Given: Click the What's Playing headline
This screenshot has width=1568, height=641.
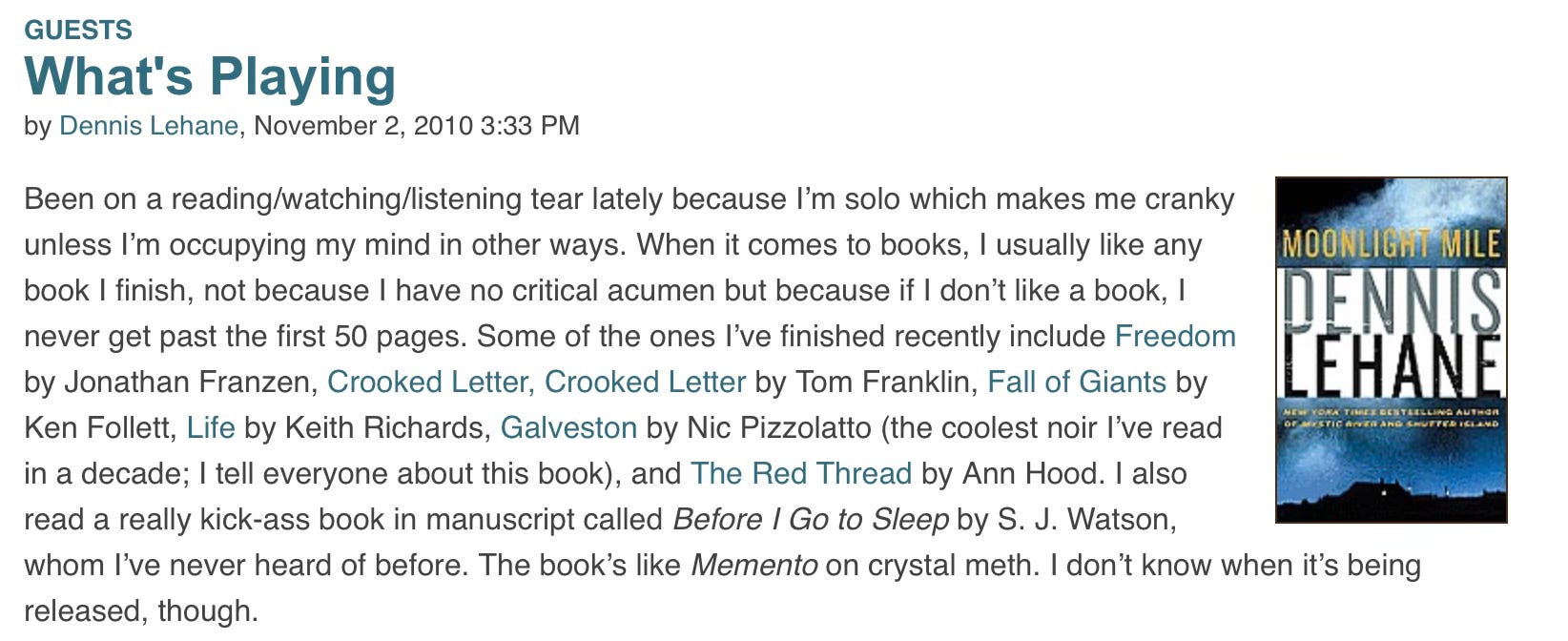Looking at the screenshot, I should 210,76.
